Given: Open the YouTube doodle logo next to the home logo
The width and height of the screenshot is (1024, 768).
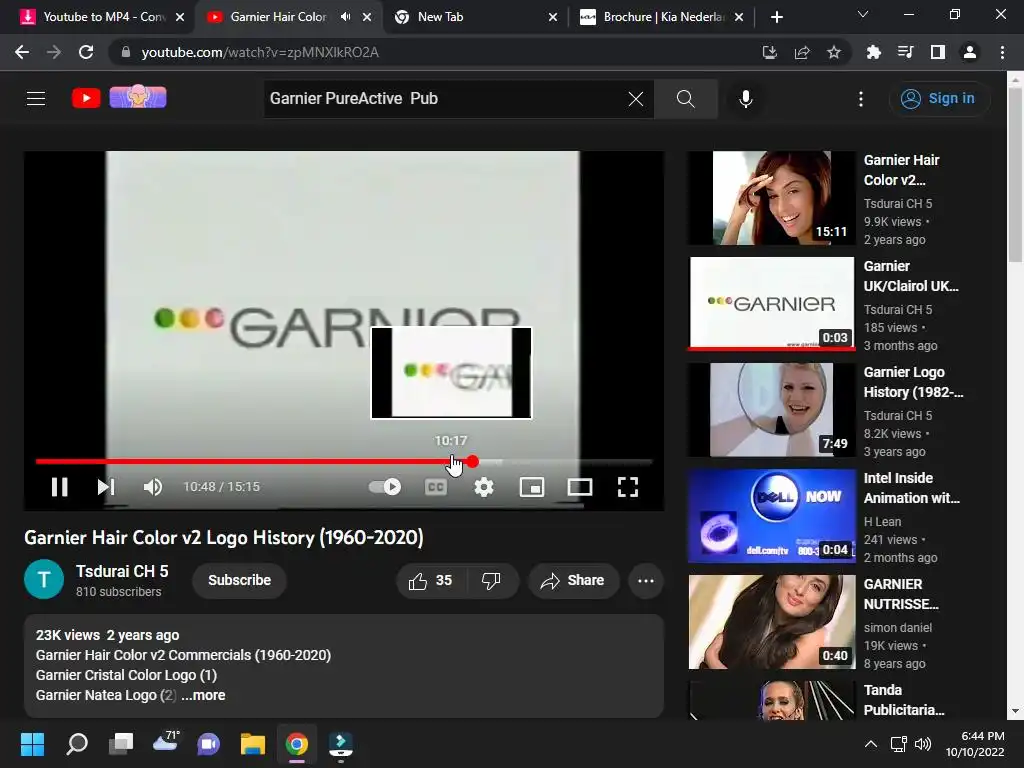Looking at the screenshot, I should 138,97.
